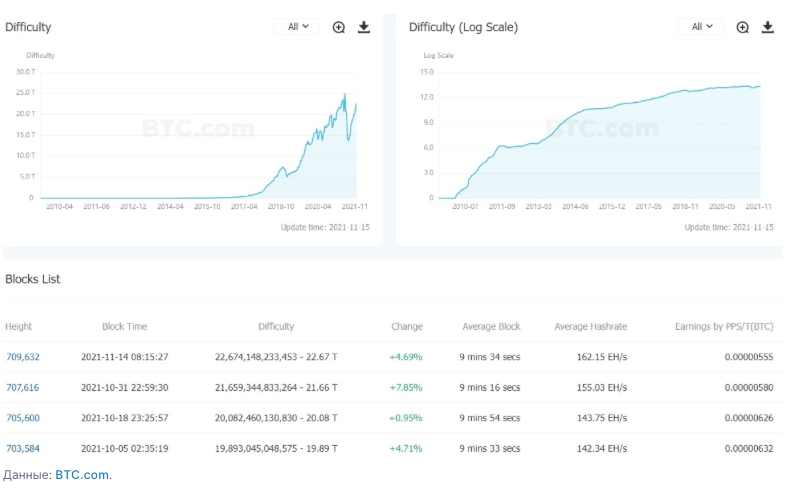Click the Height column header
The width and height of the screenshot is (795, 488).
(x=19, y=327)
